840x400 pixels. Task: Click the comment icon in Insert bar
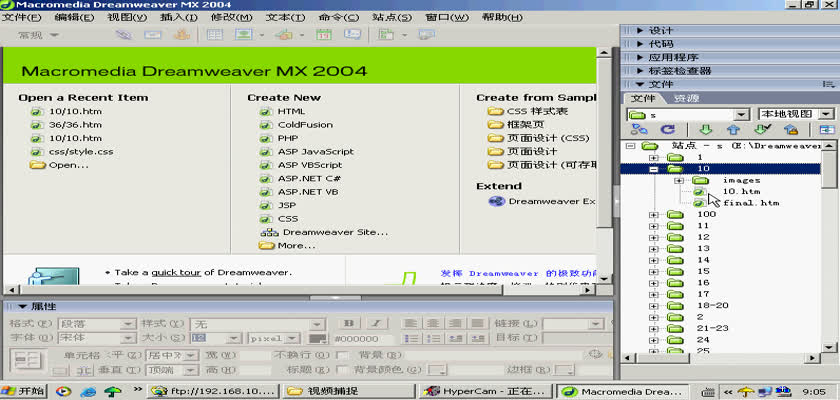(352, 35)
